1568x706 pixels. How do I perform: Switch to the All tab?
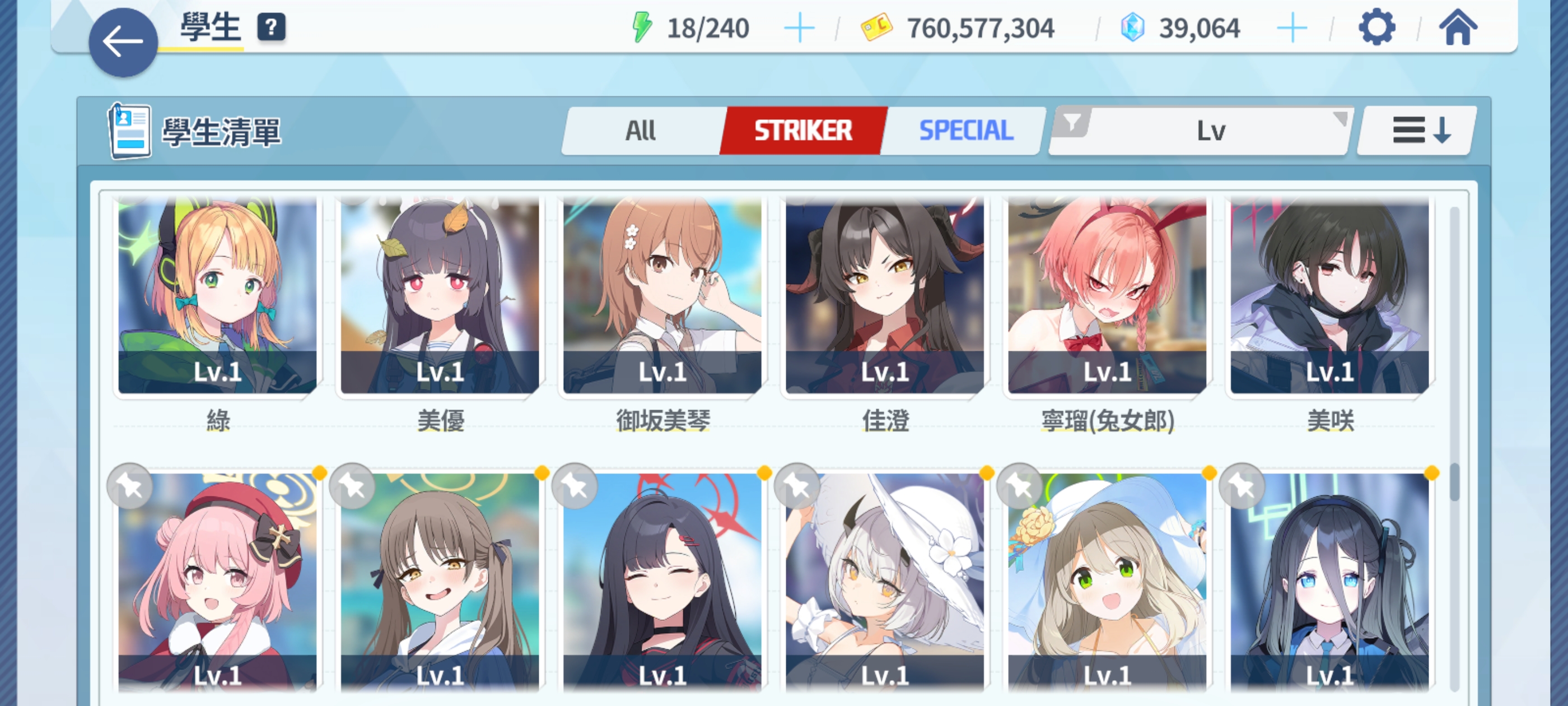click(x=641, y=131)
